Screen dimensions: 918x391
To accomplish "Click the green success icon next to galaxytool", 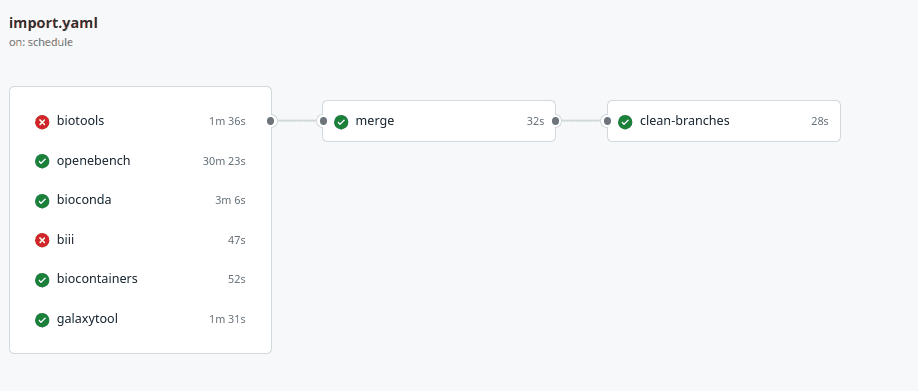I will coord(42,320).
